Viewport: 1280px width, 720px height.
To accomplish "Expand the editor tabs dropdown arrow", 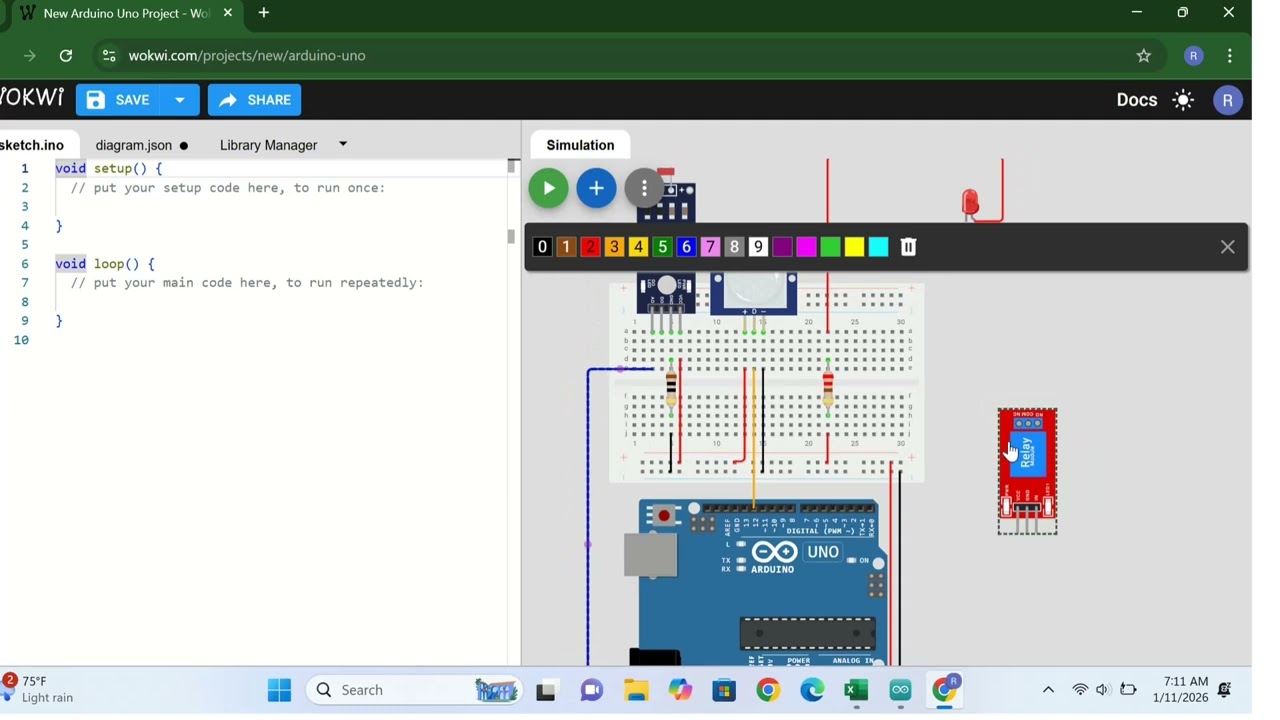I will [343, 144].
